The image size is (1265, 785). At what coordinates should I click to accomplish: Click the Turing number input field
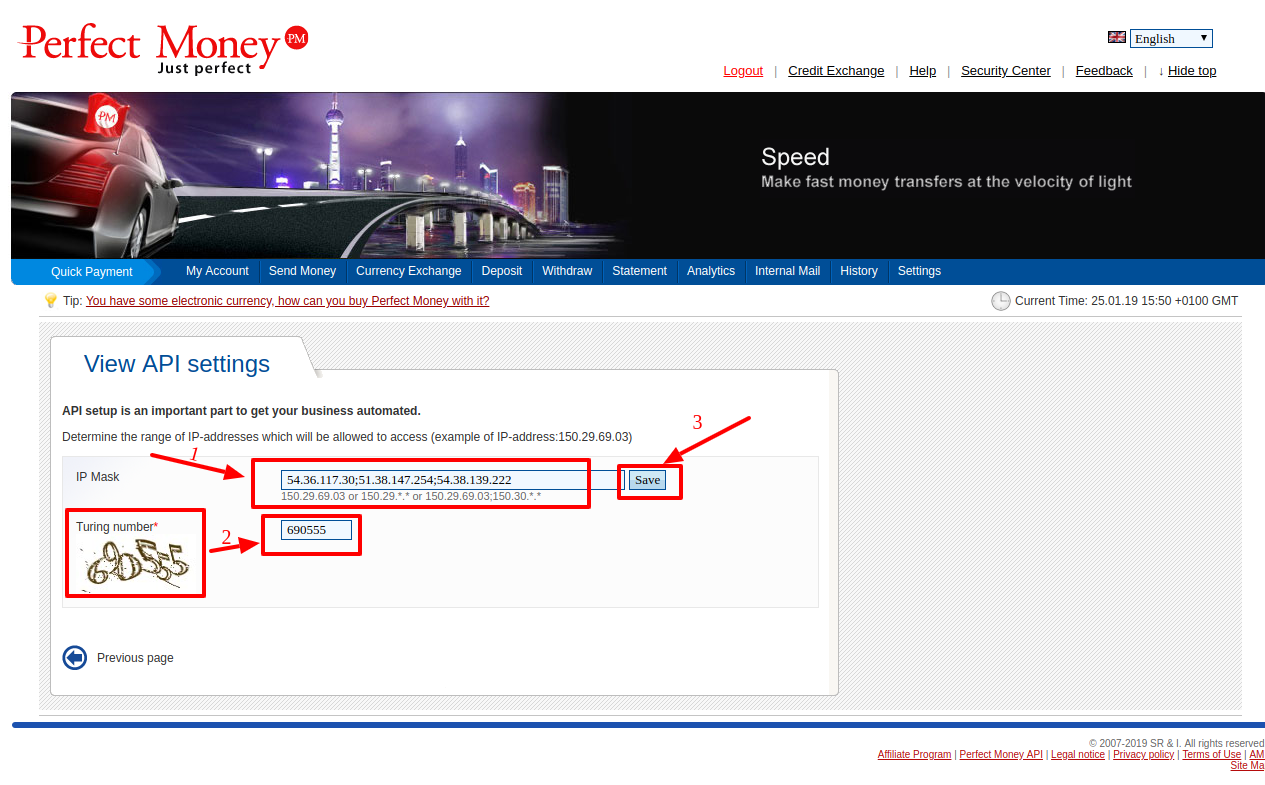(x=316, y=530)
